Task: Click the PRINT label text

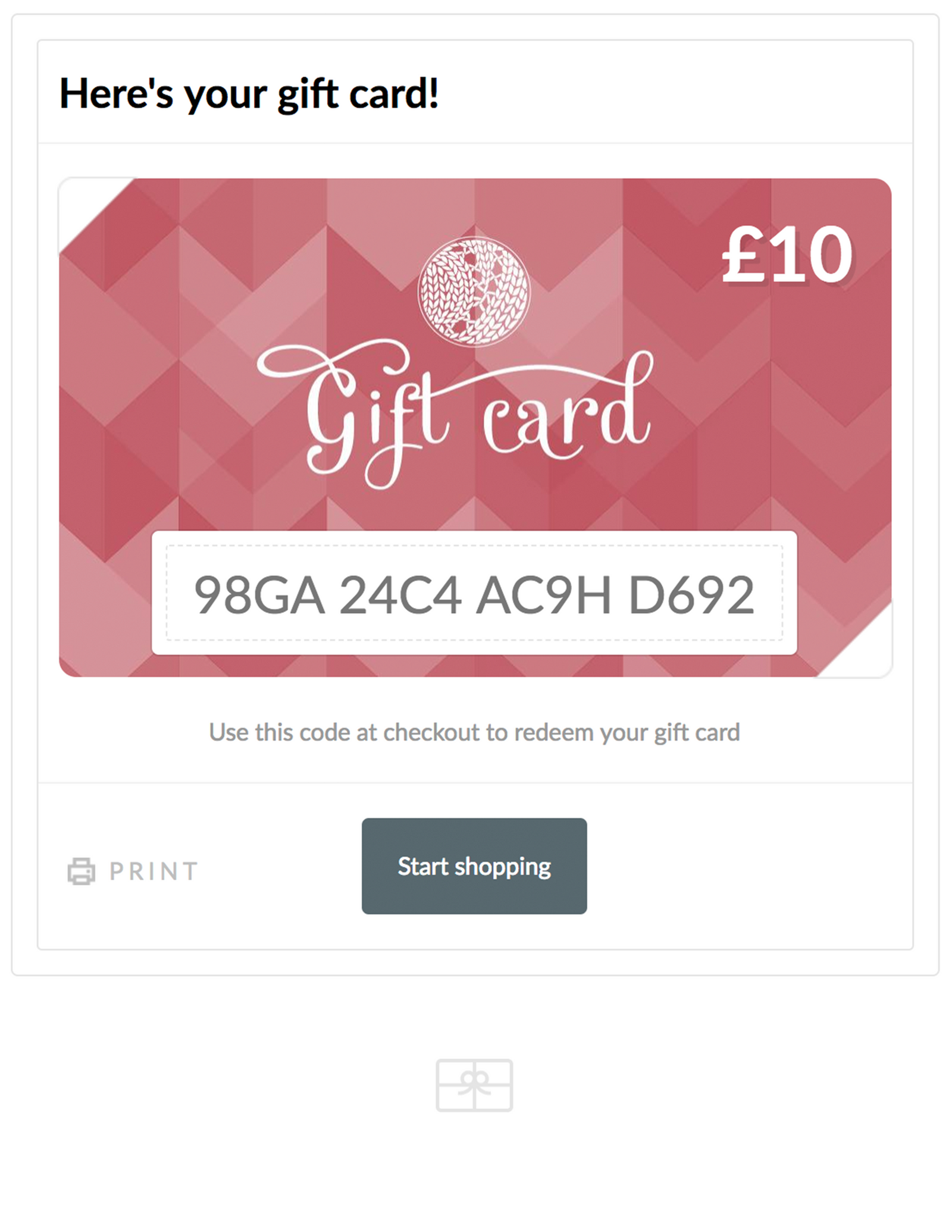Action: 154,872
